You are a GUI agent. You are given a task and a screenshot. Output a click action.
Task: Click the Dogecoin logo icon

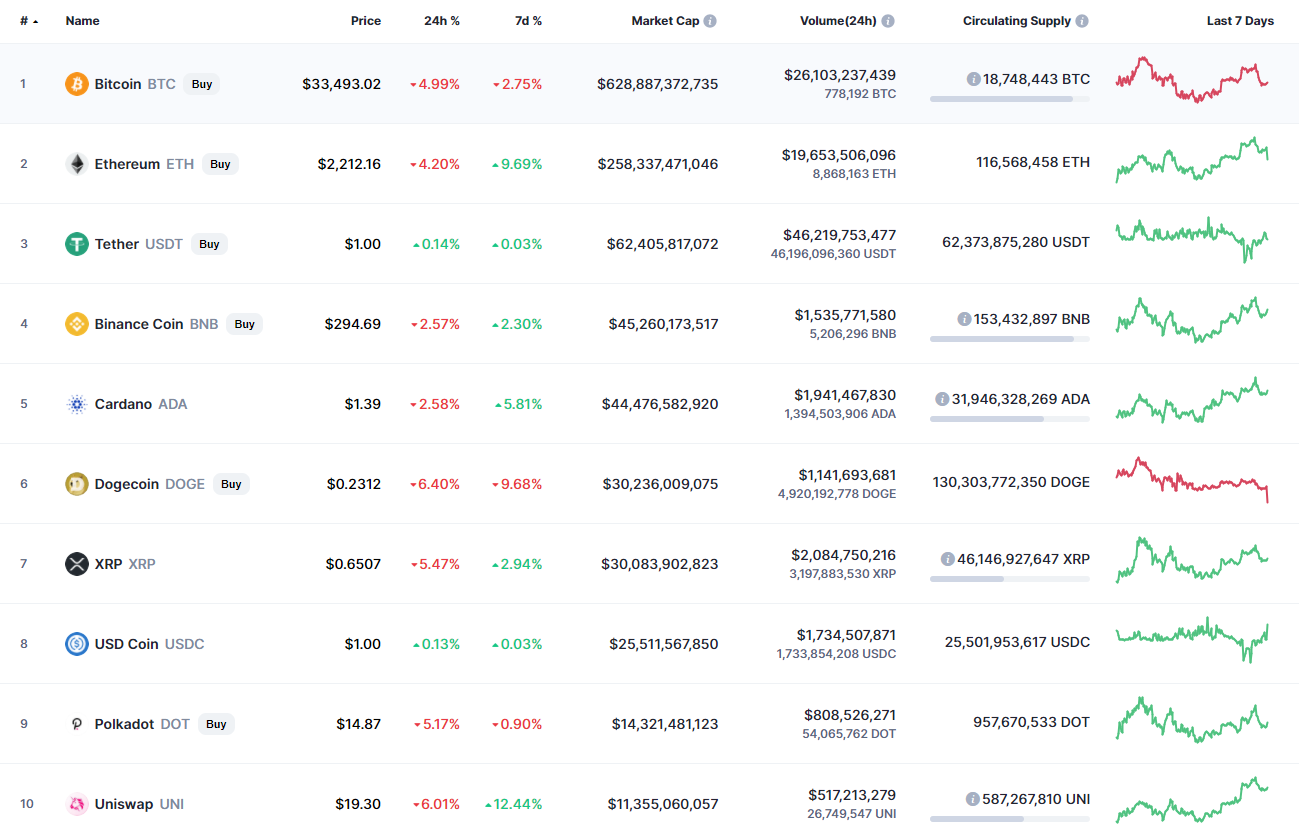pyautogui.click(x=77, y=484)
